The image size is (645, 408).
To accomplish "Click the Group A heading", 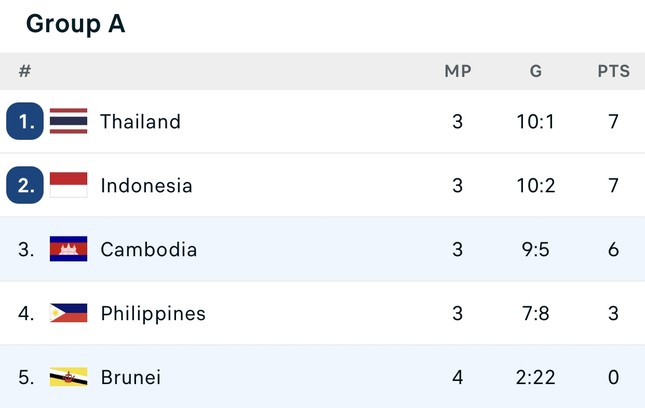I will 75,24.
